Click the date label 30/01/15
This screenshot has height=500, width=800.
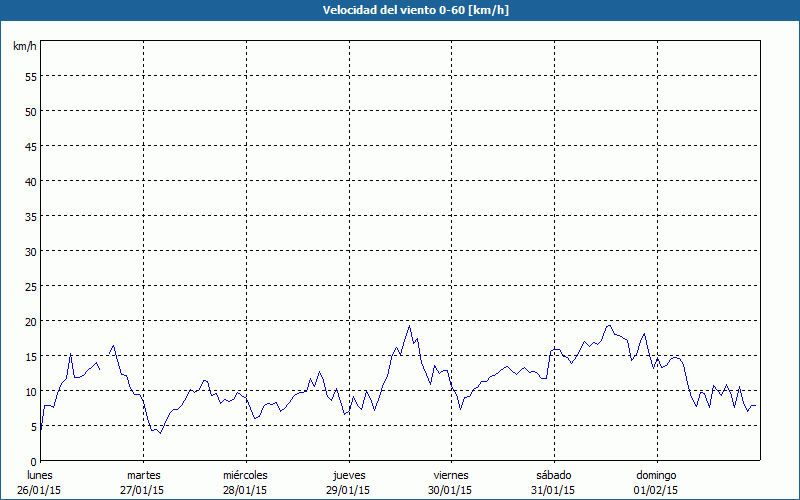[x=450, y=490]
